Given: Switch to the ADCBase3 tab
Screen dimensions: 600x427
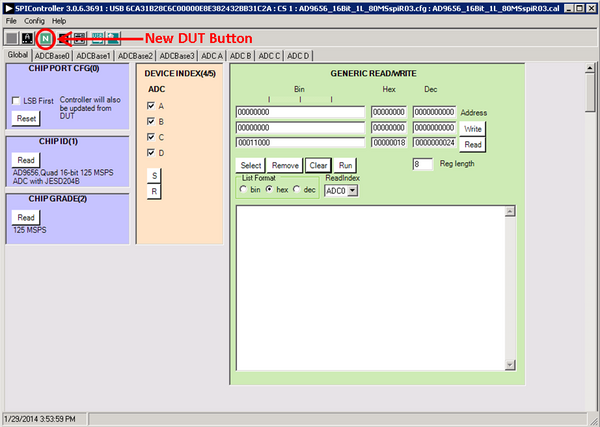Looking at the screenshot, I should [x=177, y=56].
